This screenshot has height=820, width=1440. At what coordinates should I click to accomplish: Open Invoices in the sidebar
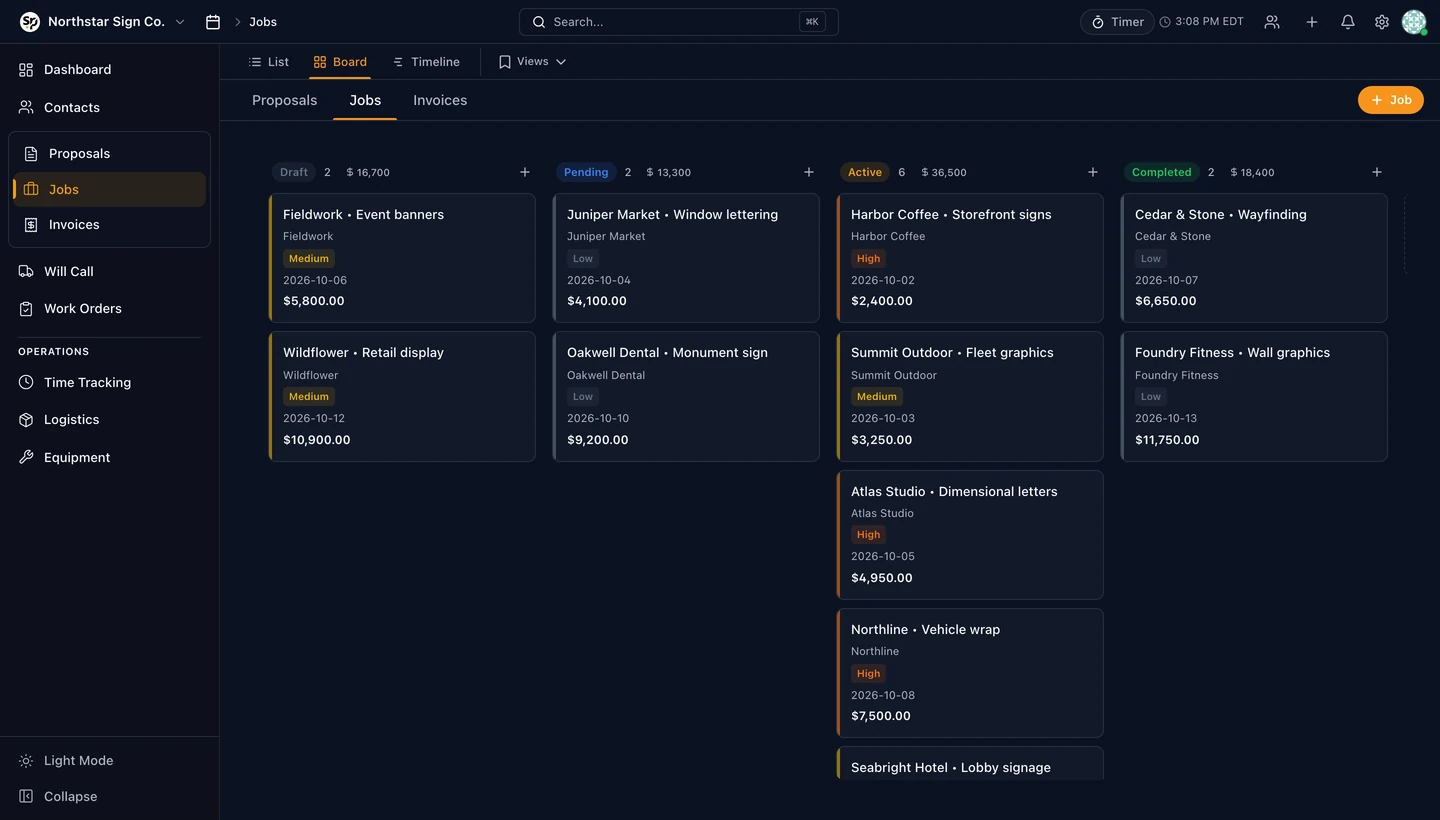pyautogui.click(x=110, y=225)
